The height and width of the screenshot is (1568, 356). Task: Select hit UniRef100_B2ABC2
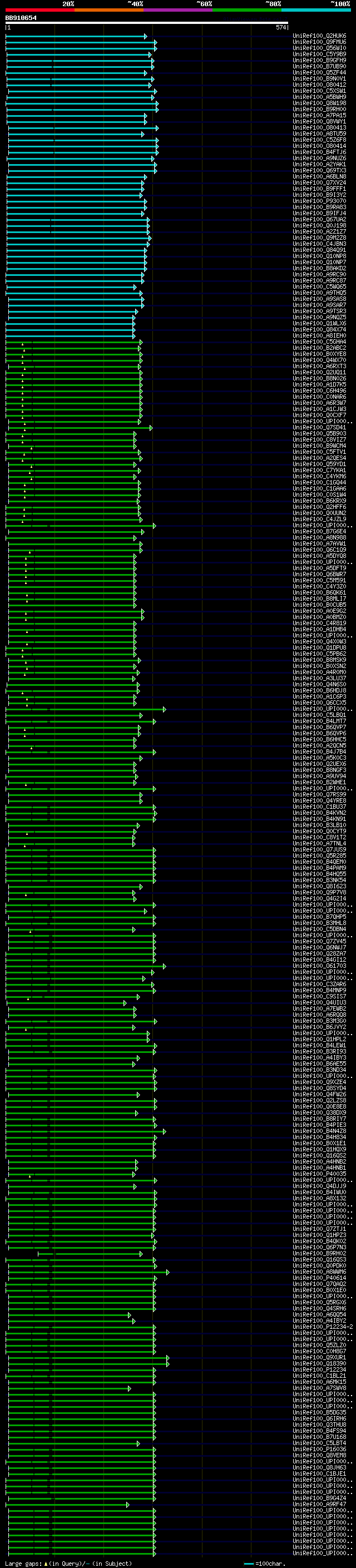point(319,348)
